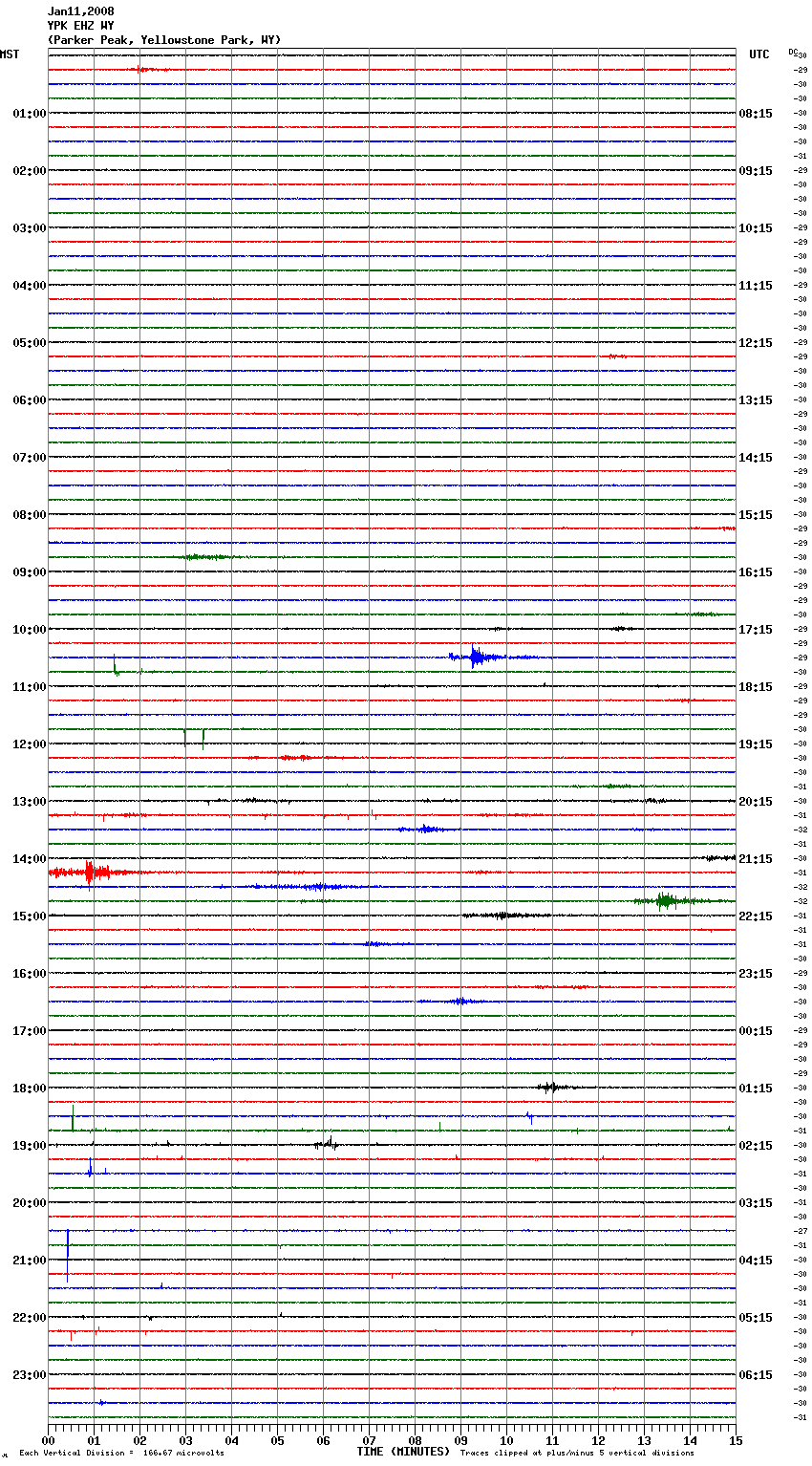Click the 00:15 UTC time label
Screen dimensions: 812x1466
tap(756, 1031)
